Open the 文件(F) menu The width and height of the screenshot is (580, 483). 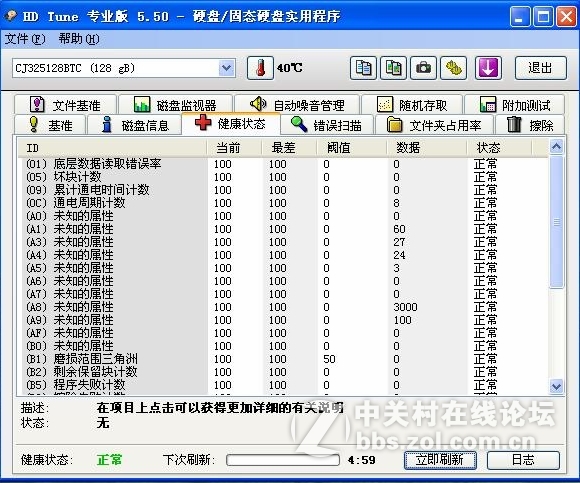pos(25,39)
